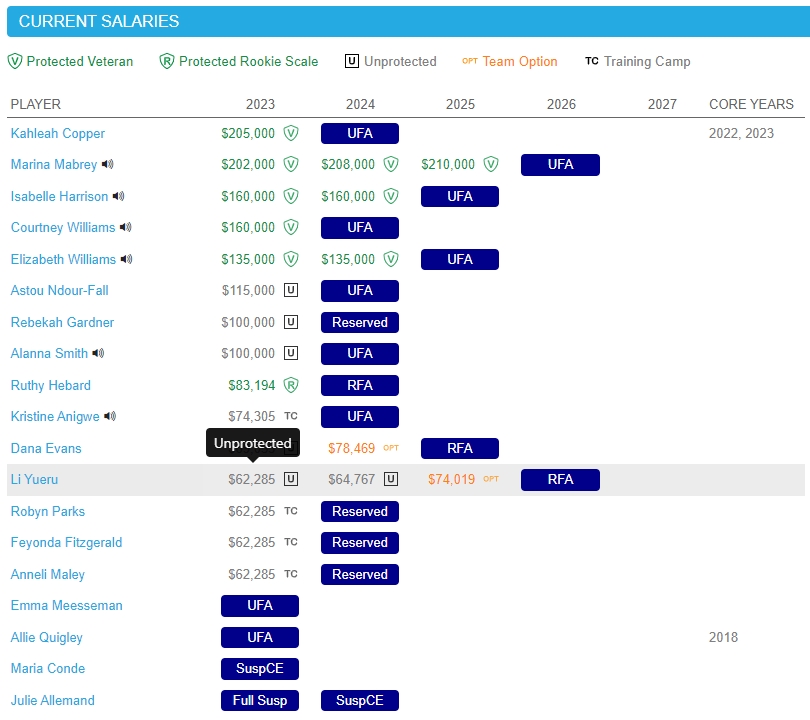Click the speaker icon beside Marina Mabrey

pyautogui.click(x=108, y=165)
